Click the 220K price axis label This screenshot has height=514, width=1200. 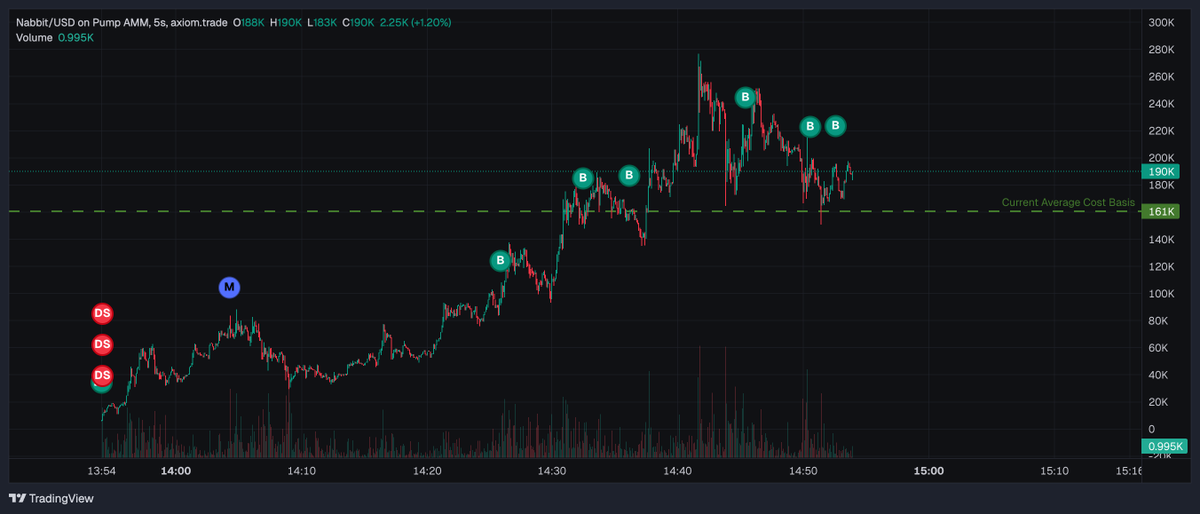tap(1163, 130)
